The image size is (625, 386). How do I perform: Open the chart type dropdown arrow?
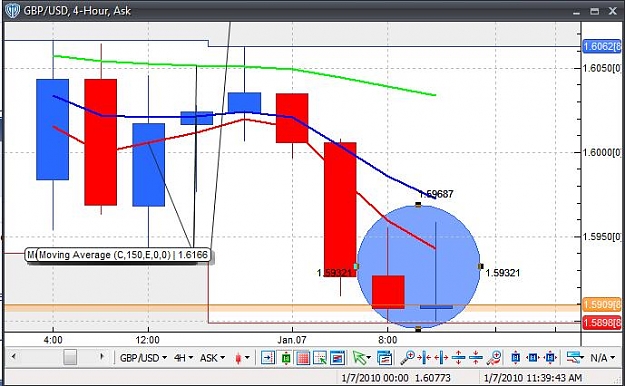248,358
